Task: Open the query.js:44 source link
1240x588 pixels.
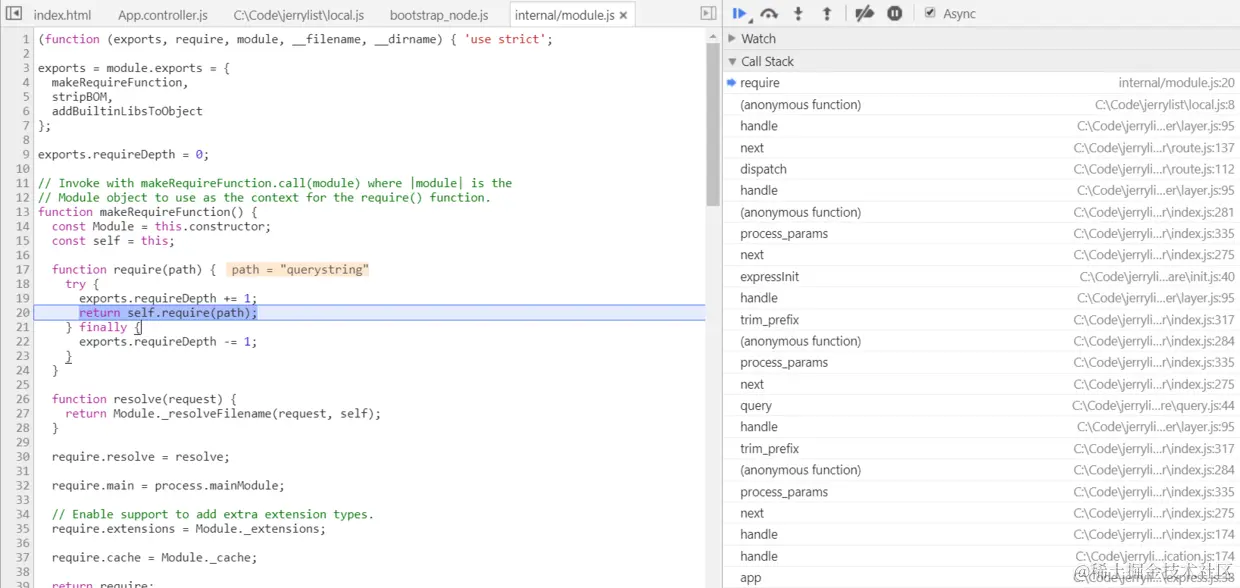Action: click(1153, 406)
